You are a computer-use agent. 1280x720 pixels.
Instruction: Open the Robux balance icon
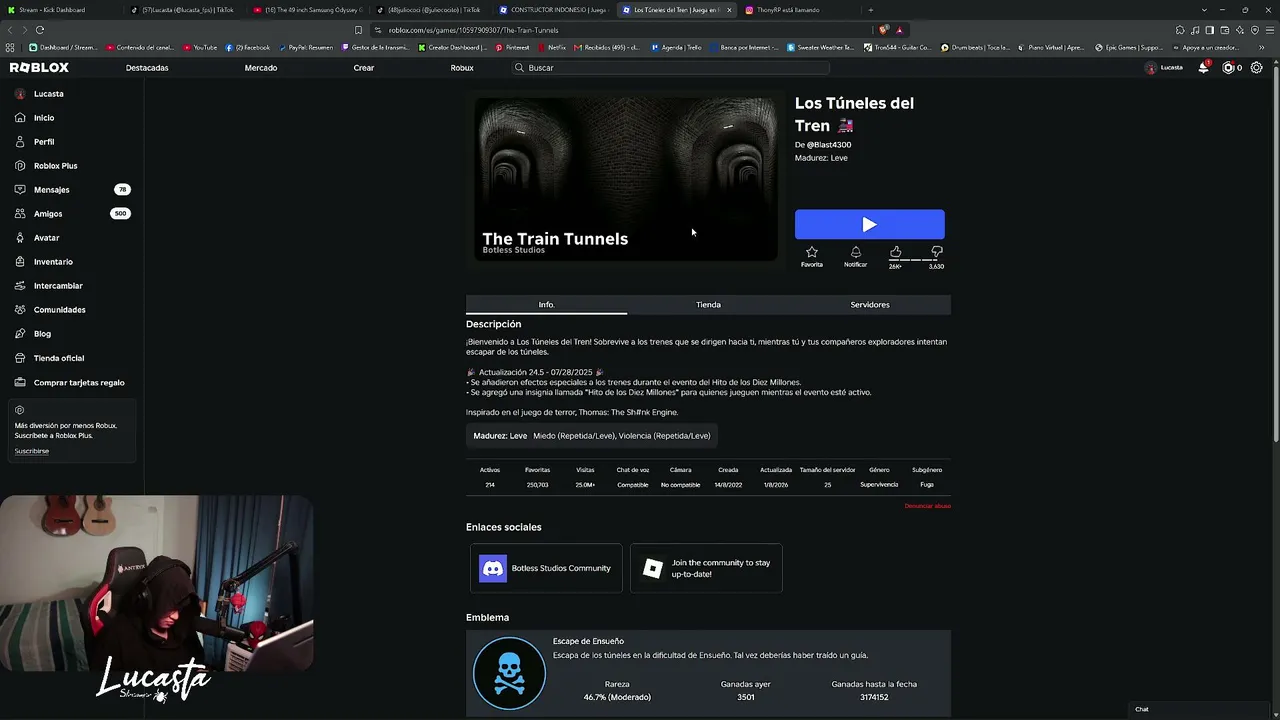[x=1229, y=68]
